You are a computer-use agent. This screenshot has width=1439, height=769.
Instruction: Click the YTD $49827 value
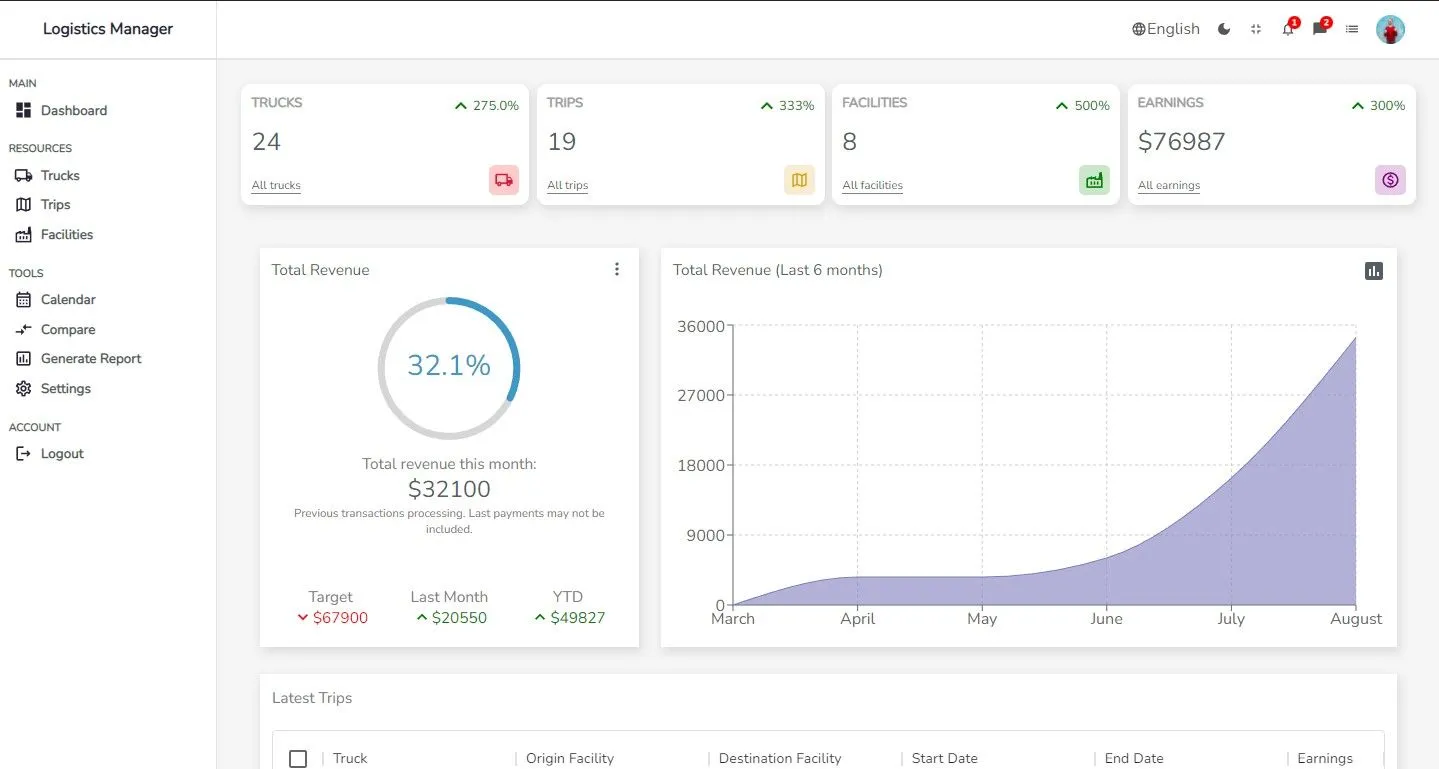[x=569, y=618]
